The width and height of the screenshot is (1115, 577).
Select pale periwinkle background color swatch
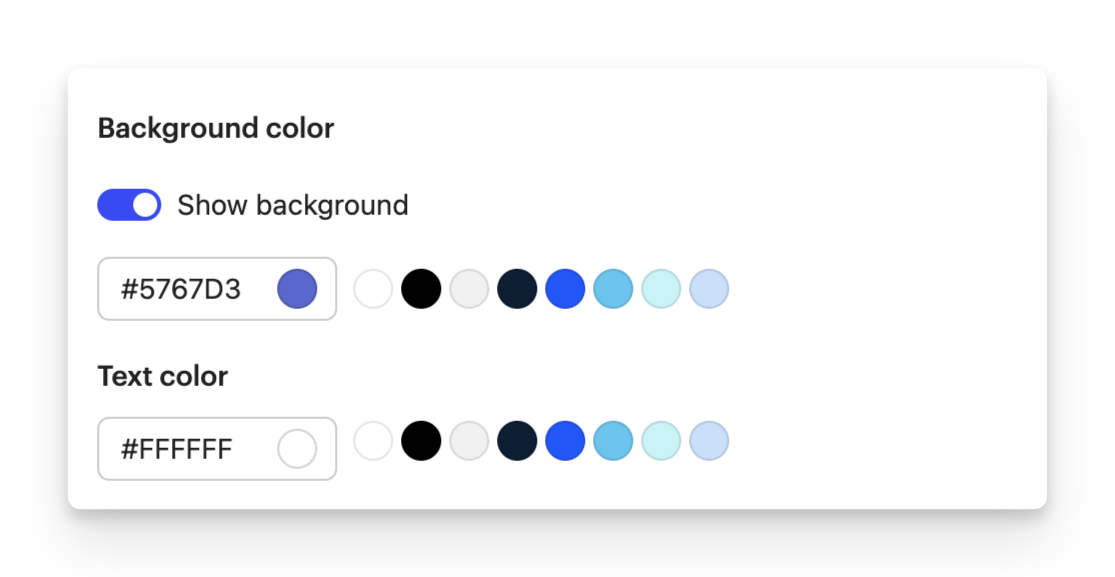pos(709,289)
